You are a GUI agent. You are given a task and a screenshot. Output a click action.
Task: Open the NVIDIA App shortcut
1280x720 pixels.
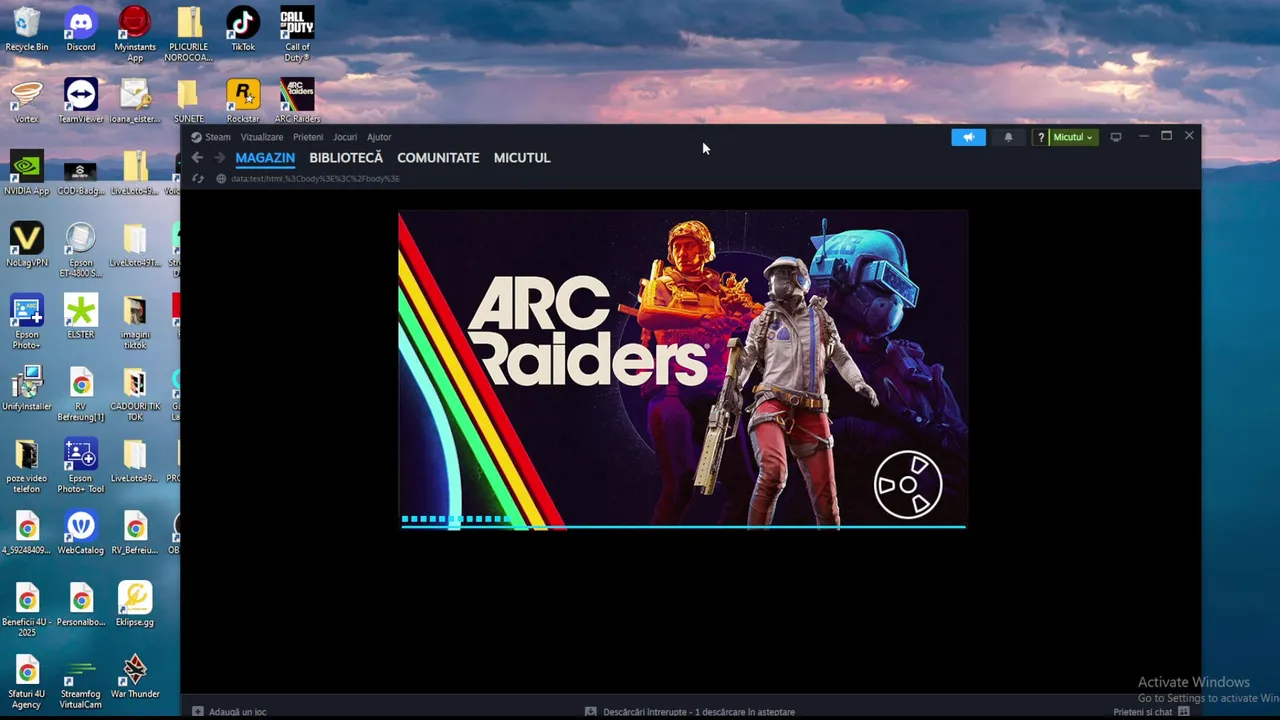(x=27, y=174)
